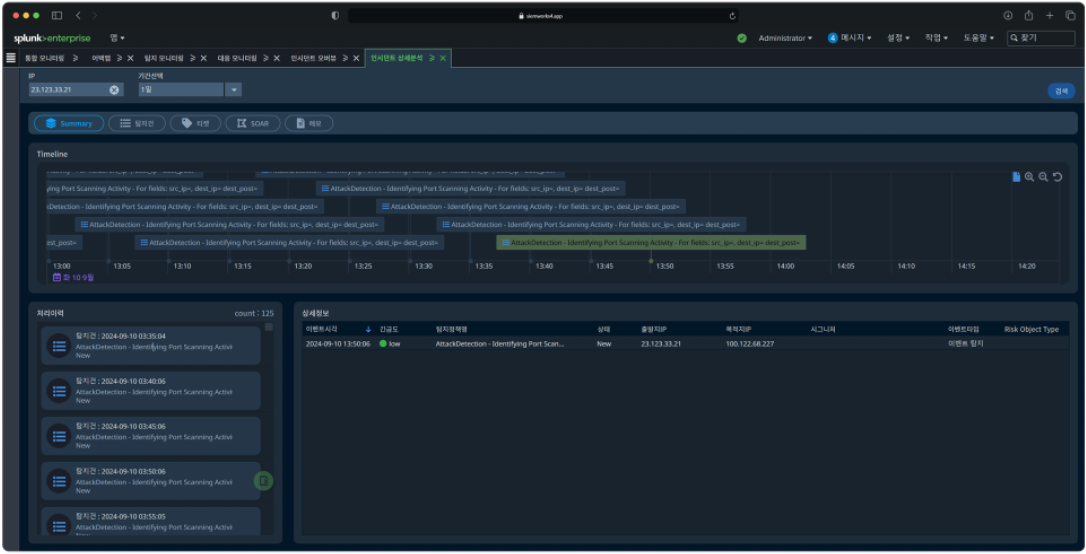This screenshot has height=554, width=1086.
Task: Click the green floating document icon in 처리이력
Action: click(x=263, y=481)
